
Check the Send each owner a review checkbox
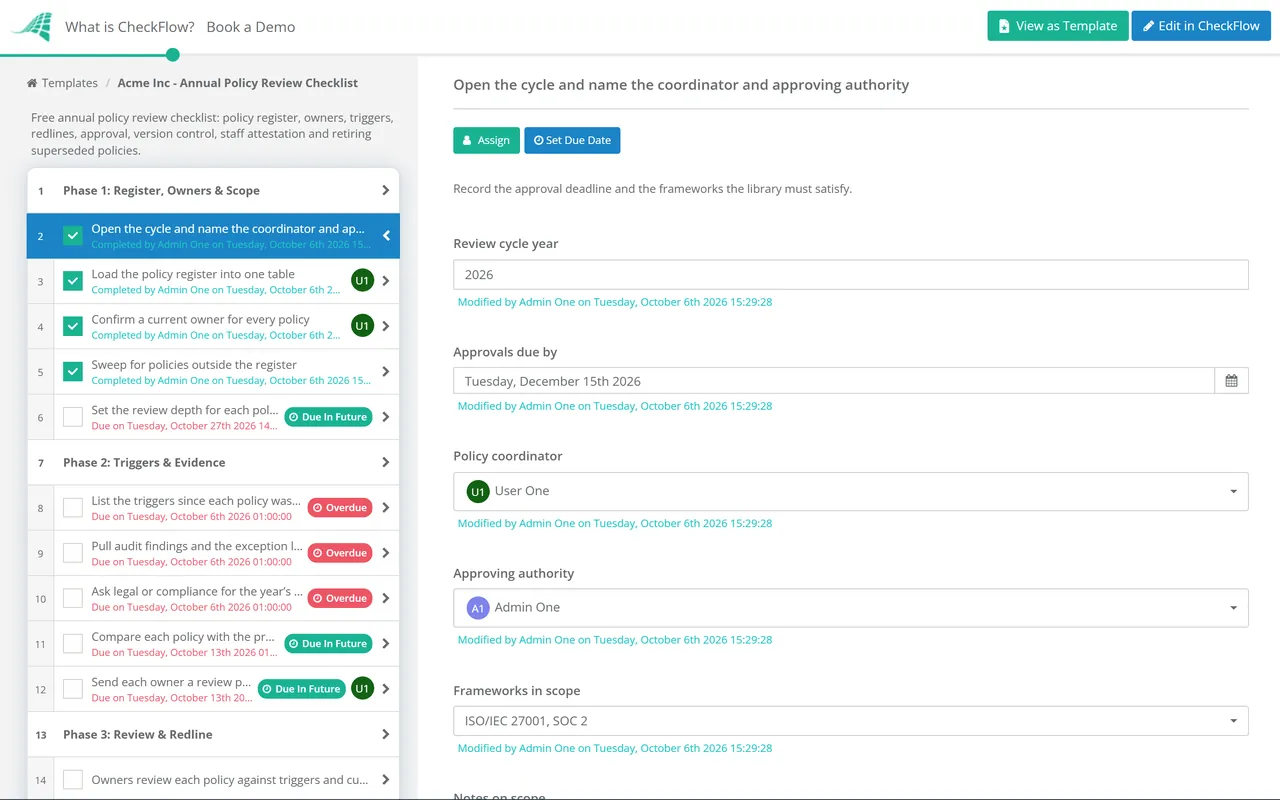pyautogui.click(x=73, y=689)
